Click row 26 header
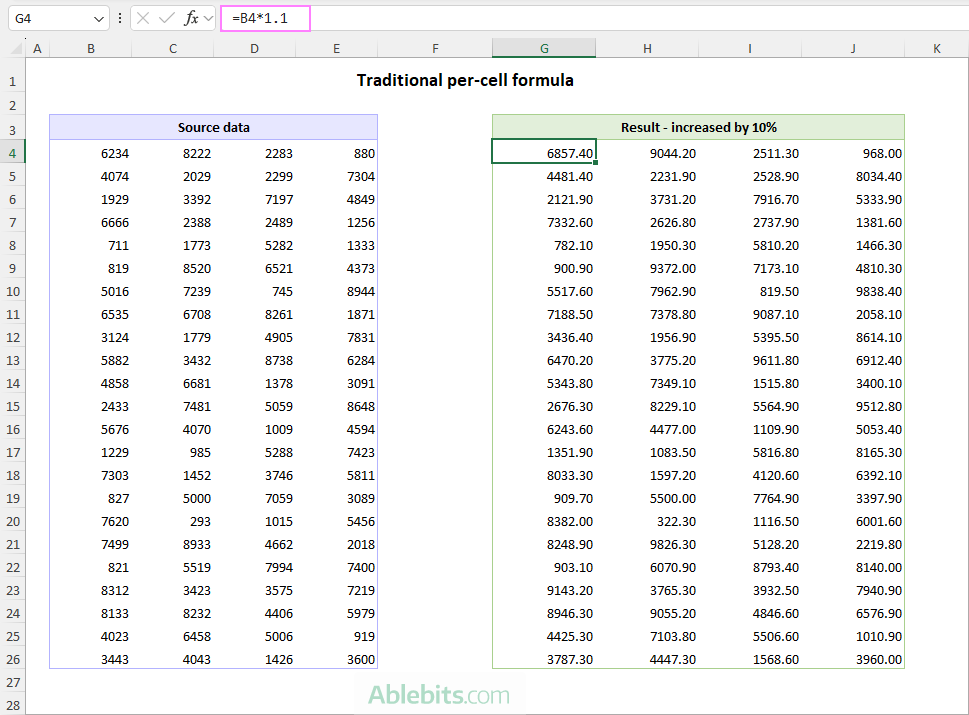 coord(13,659)
